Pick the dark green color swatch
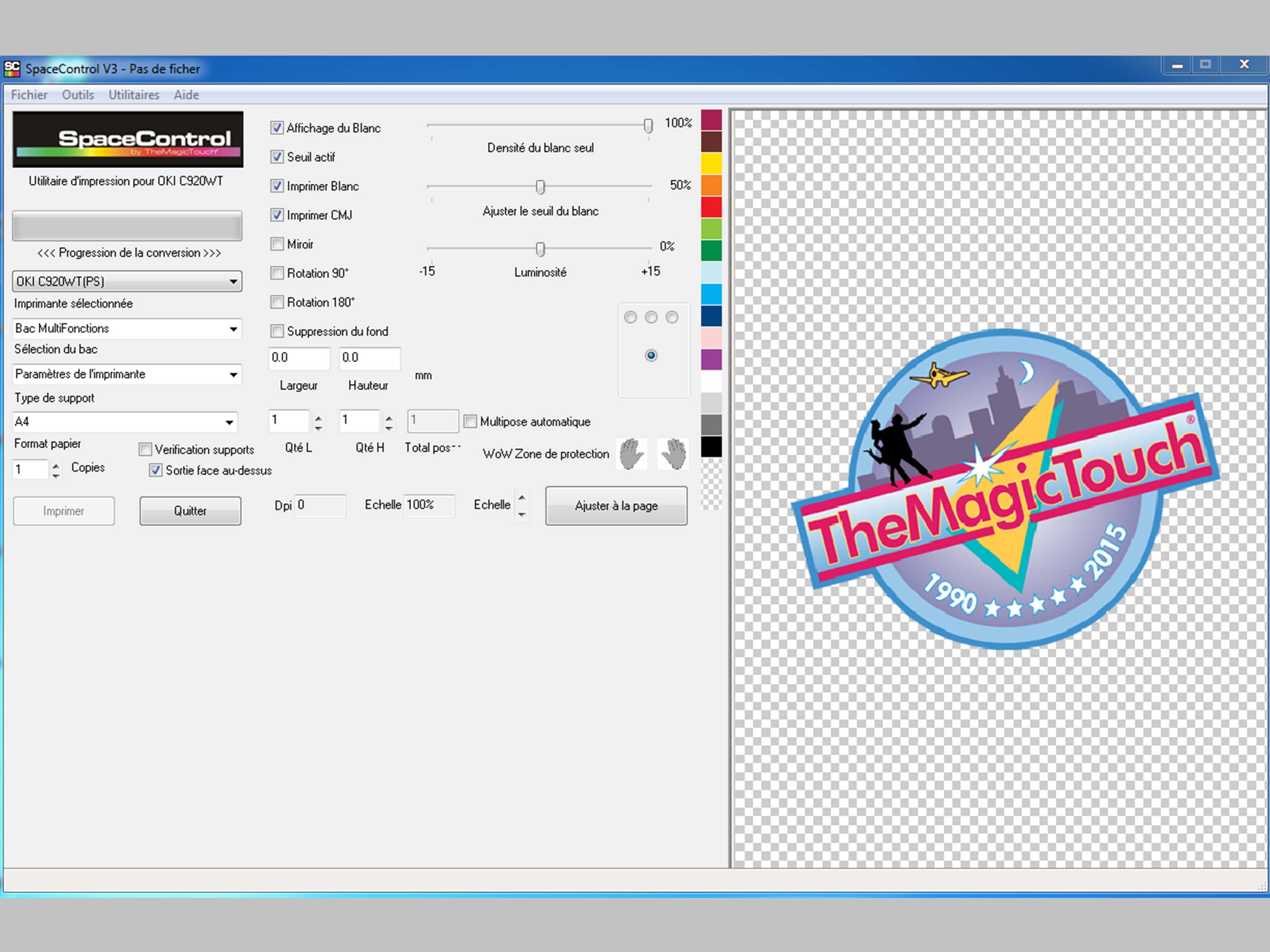 click(x=711, y=251)
